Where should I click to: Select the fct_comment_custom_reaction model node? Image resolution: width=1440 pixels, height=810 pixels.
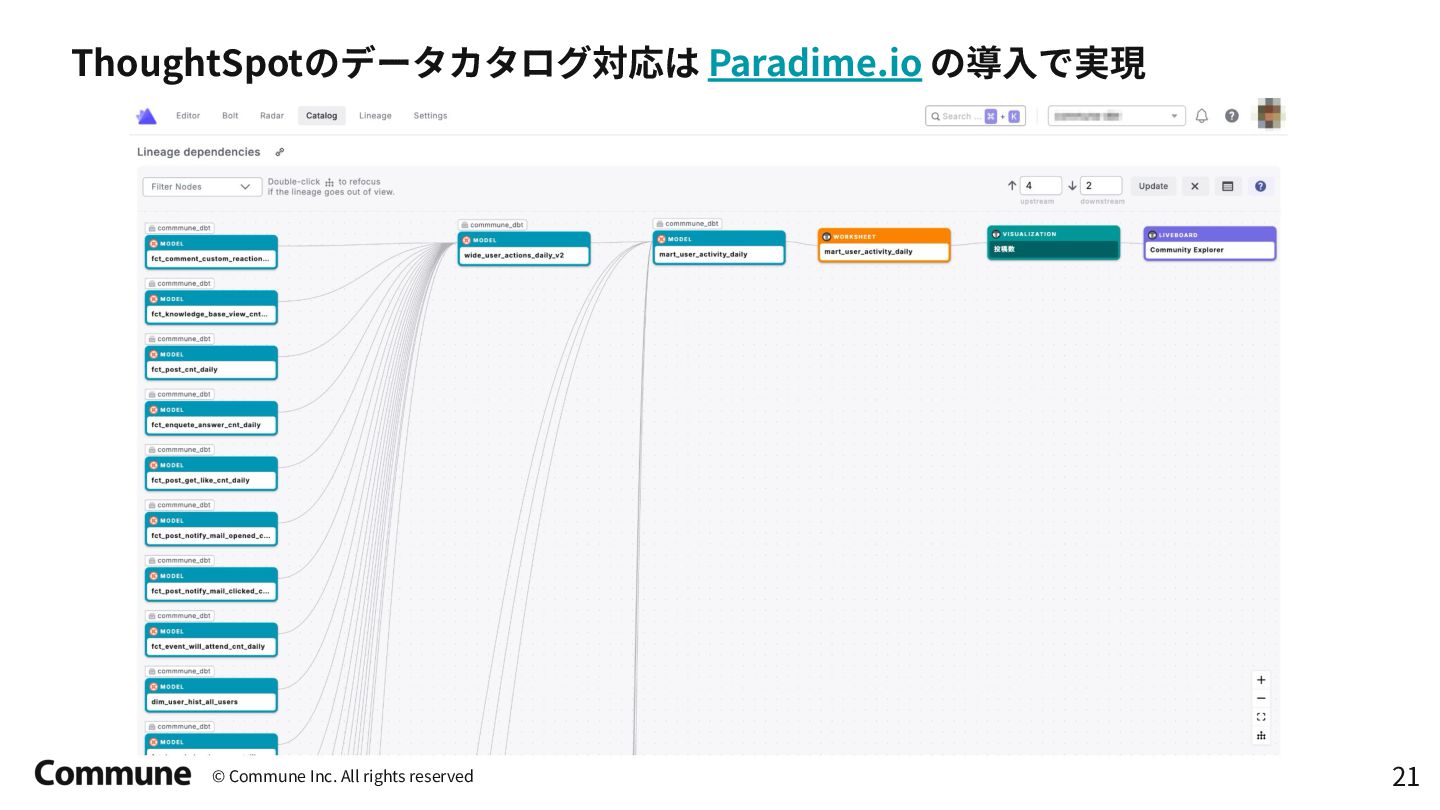[x=211, y=252]
